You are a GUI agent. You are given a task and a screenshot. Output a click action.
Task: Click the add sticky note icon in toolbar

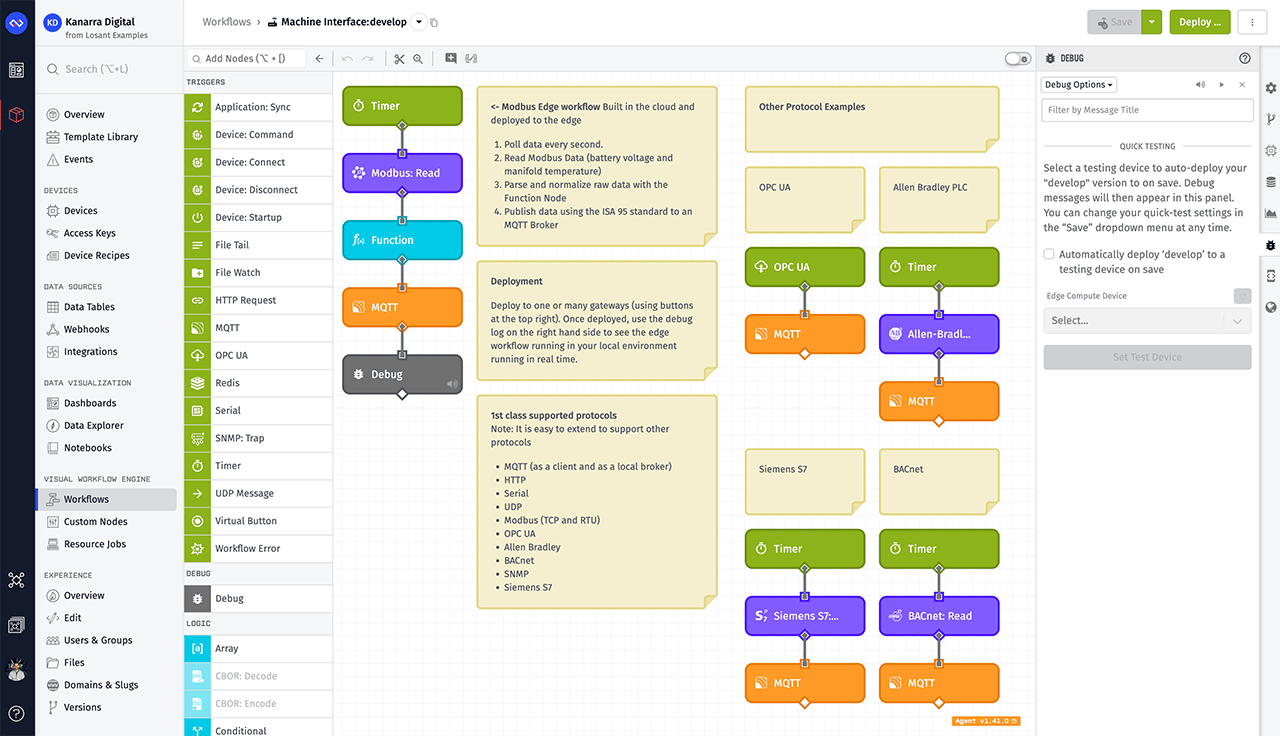point(451,58)
